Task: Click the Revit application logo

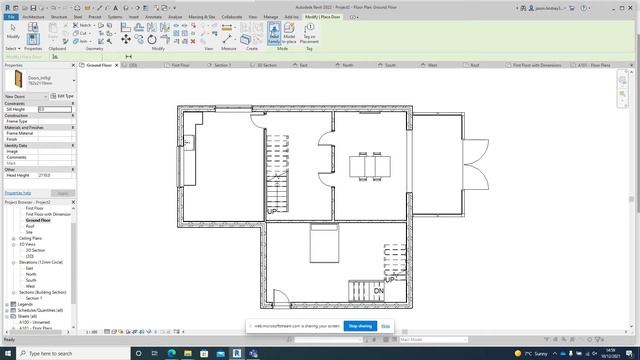Action: [x=7, y=8]
